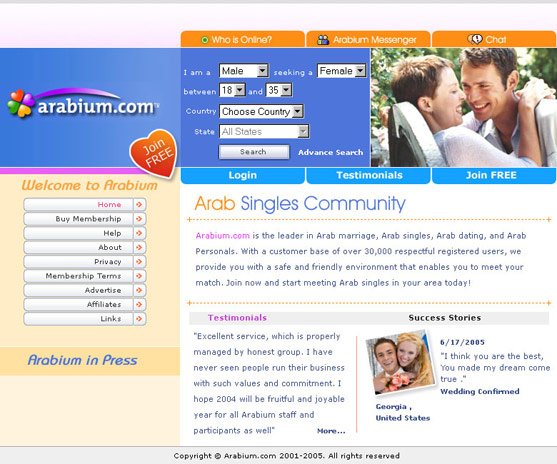Expand the Choose Country dropdown
This screenshot has height=464, width=557.
(x=261, y=111)
